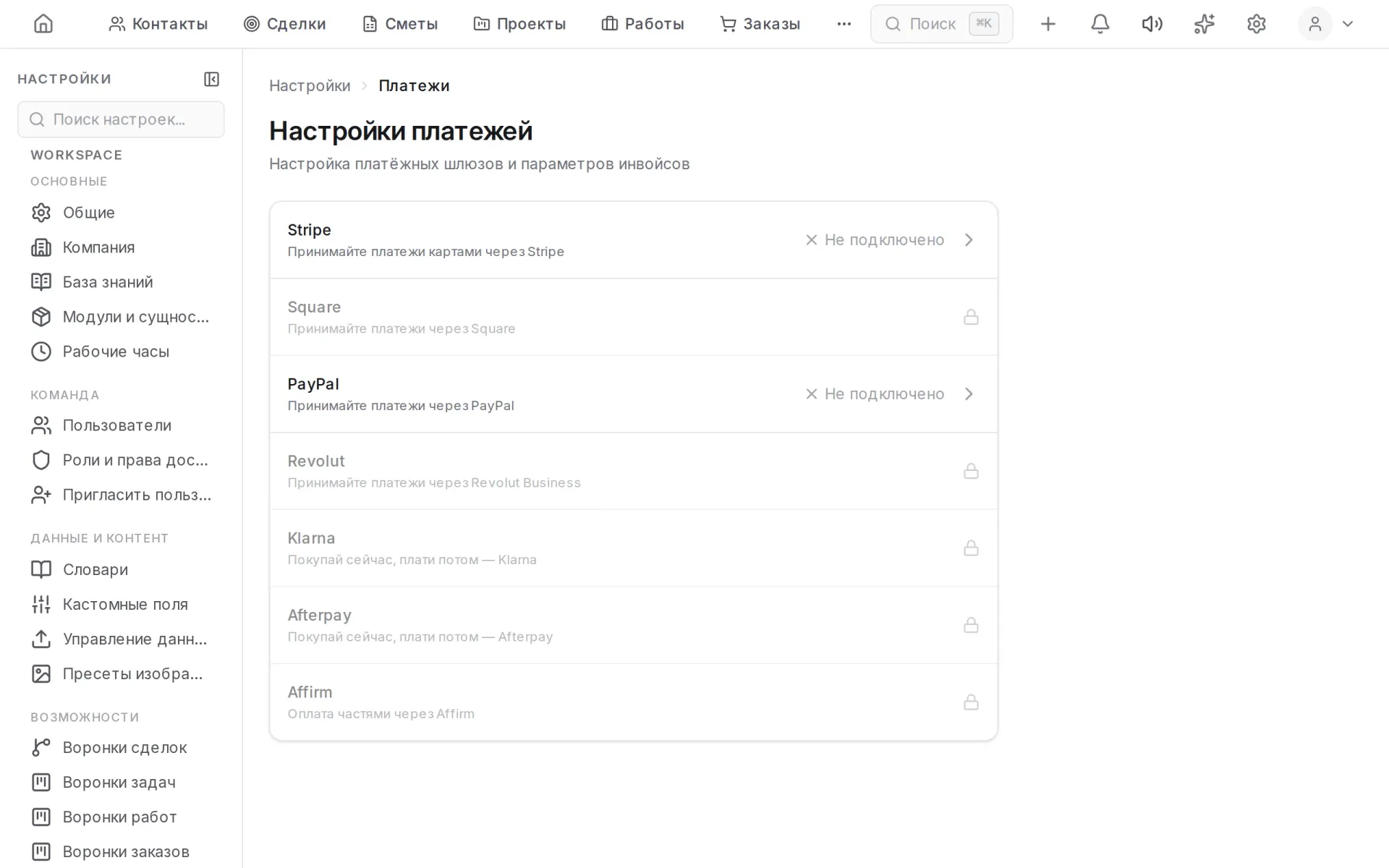Image resolution: width=1389 pixels, height=868 pixels.
Task: Open Воронки задач sidebar item
Action: point(121,782)
